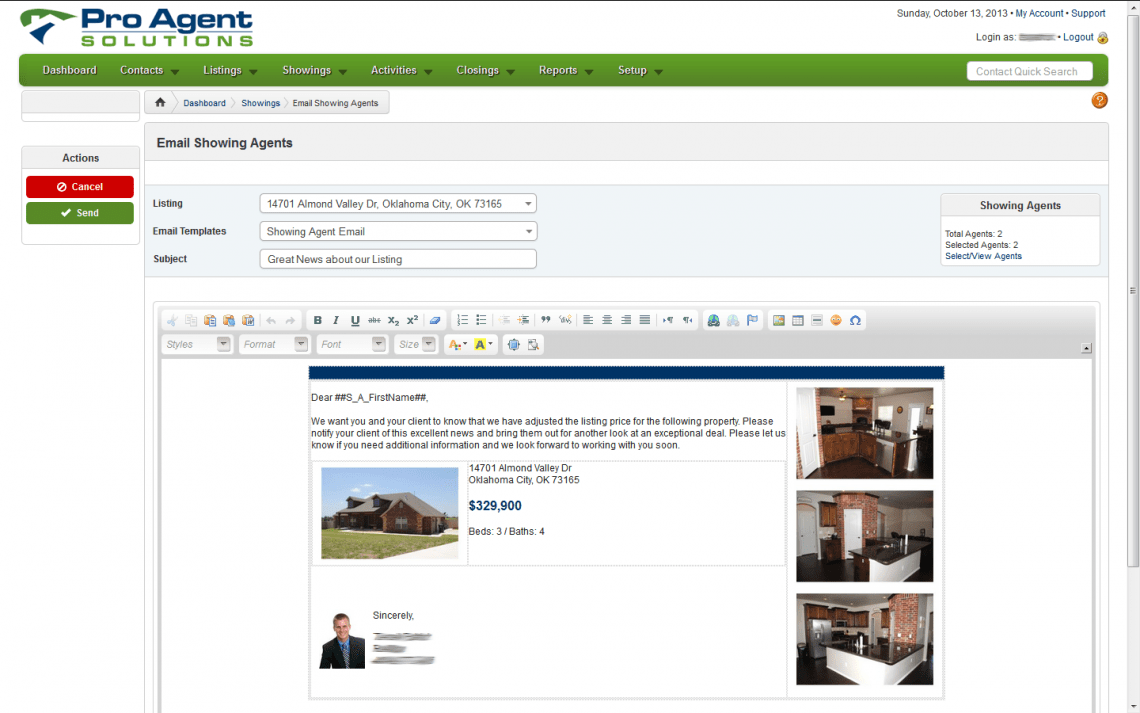Open the Showings menu
This screenshot has height=713, width=1140.
click(308, 70)
